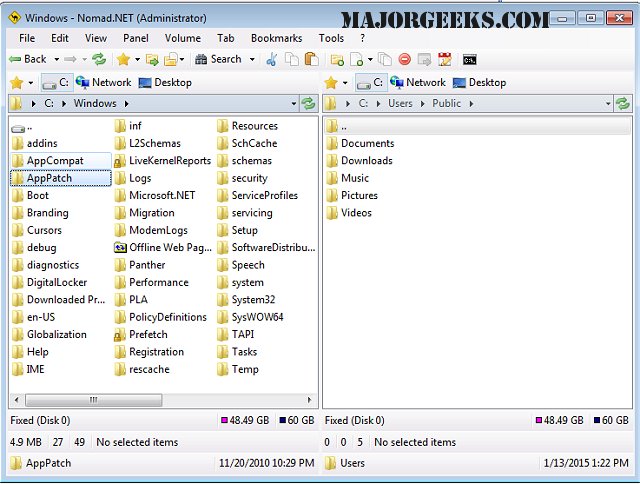Refresh using the main toolbar green arrows icon
The width and height of the screenshot is (640, 484).
[99, 60]
